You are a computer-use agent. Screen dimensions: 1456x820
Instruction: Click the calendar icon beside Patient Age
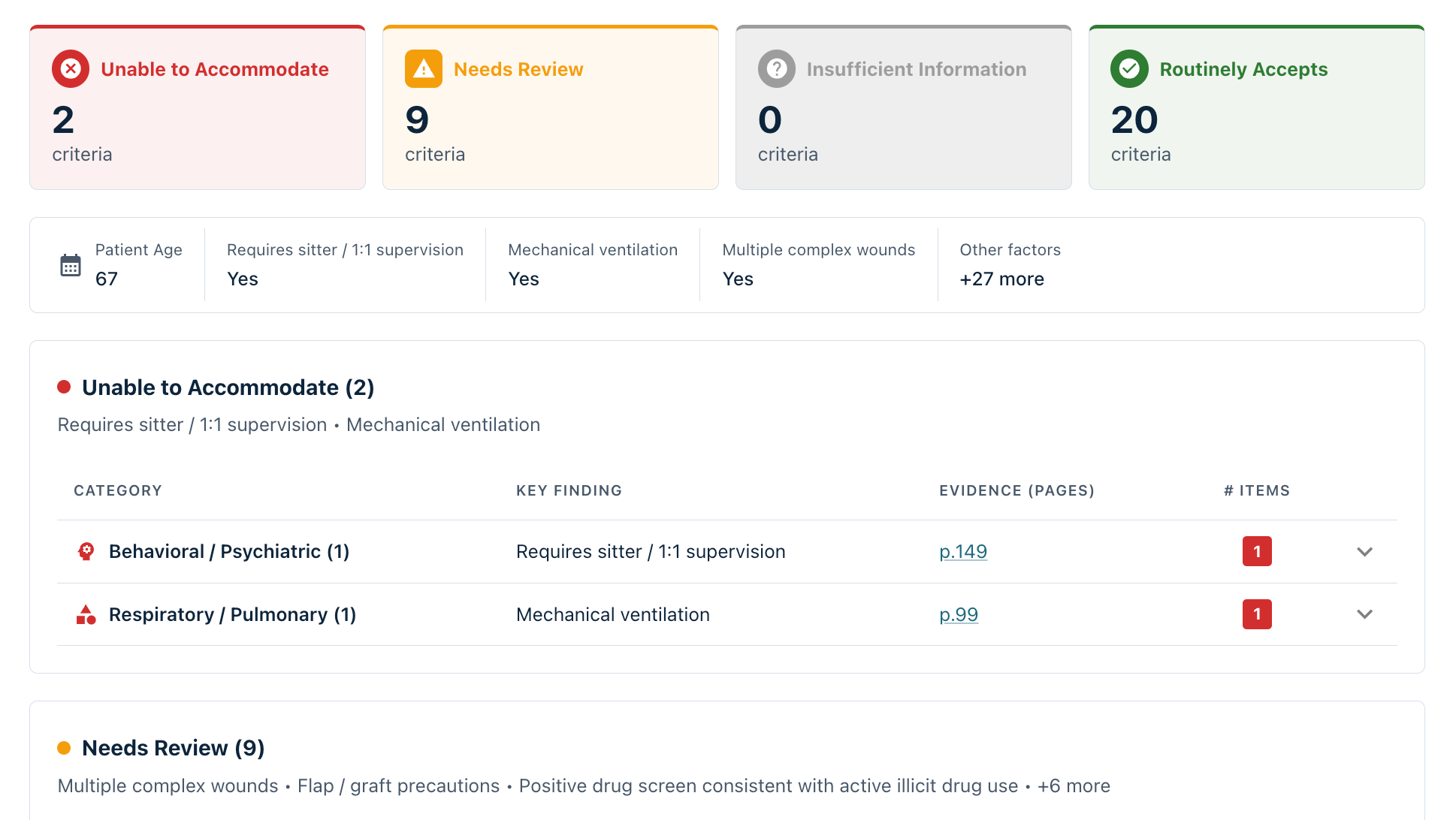[71, 265]
